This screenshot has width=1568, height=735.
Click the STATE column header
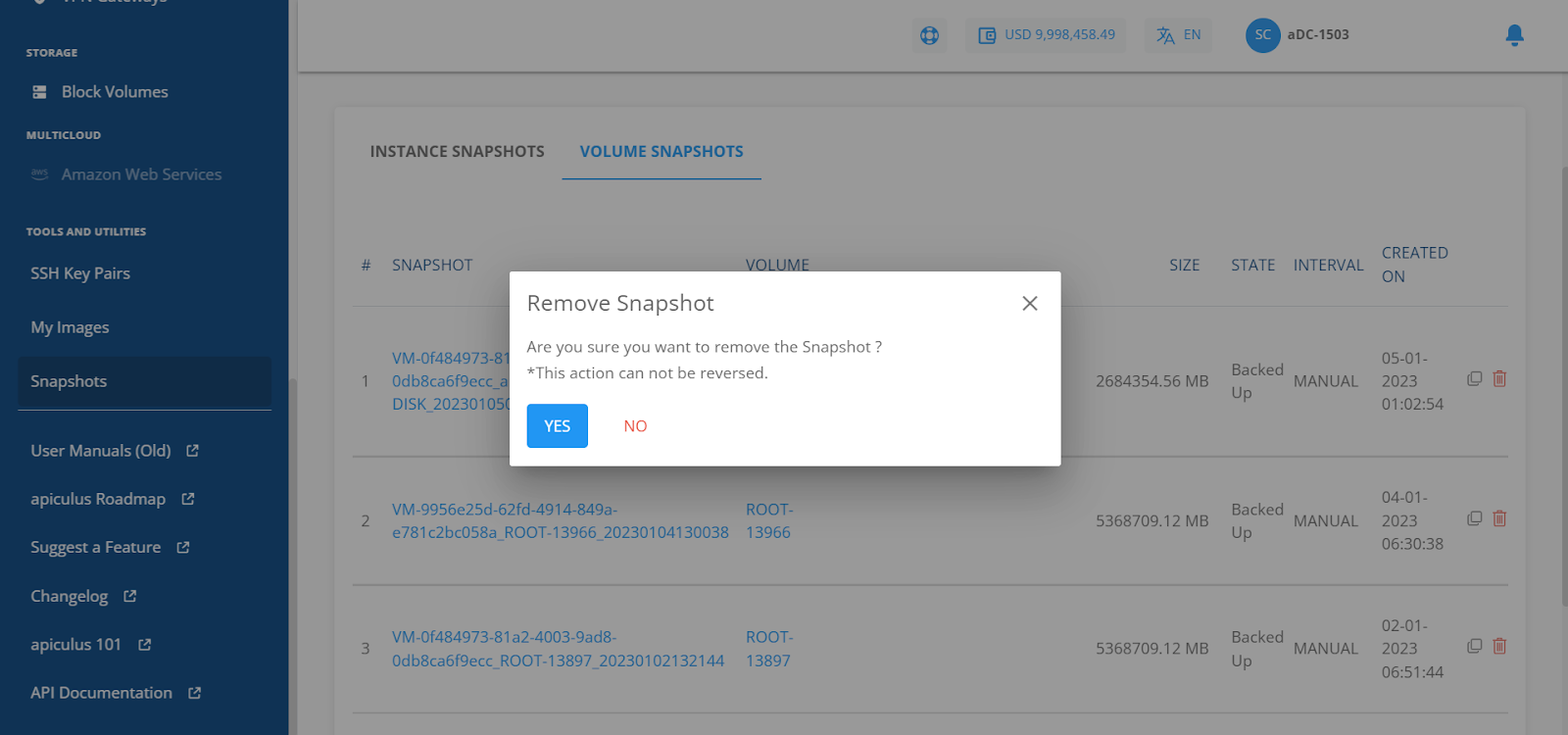tap(1253, 265)
